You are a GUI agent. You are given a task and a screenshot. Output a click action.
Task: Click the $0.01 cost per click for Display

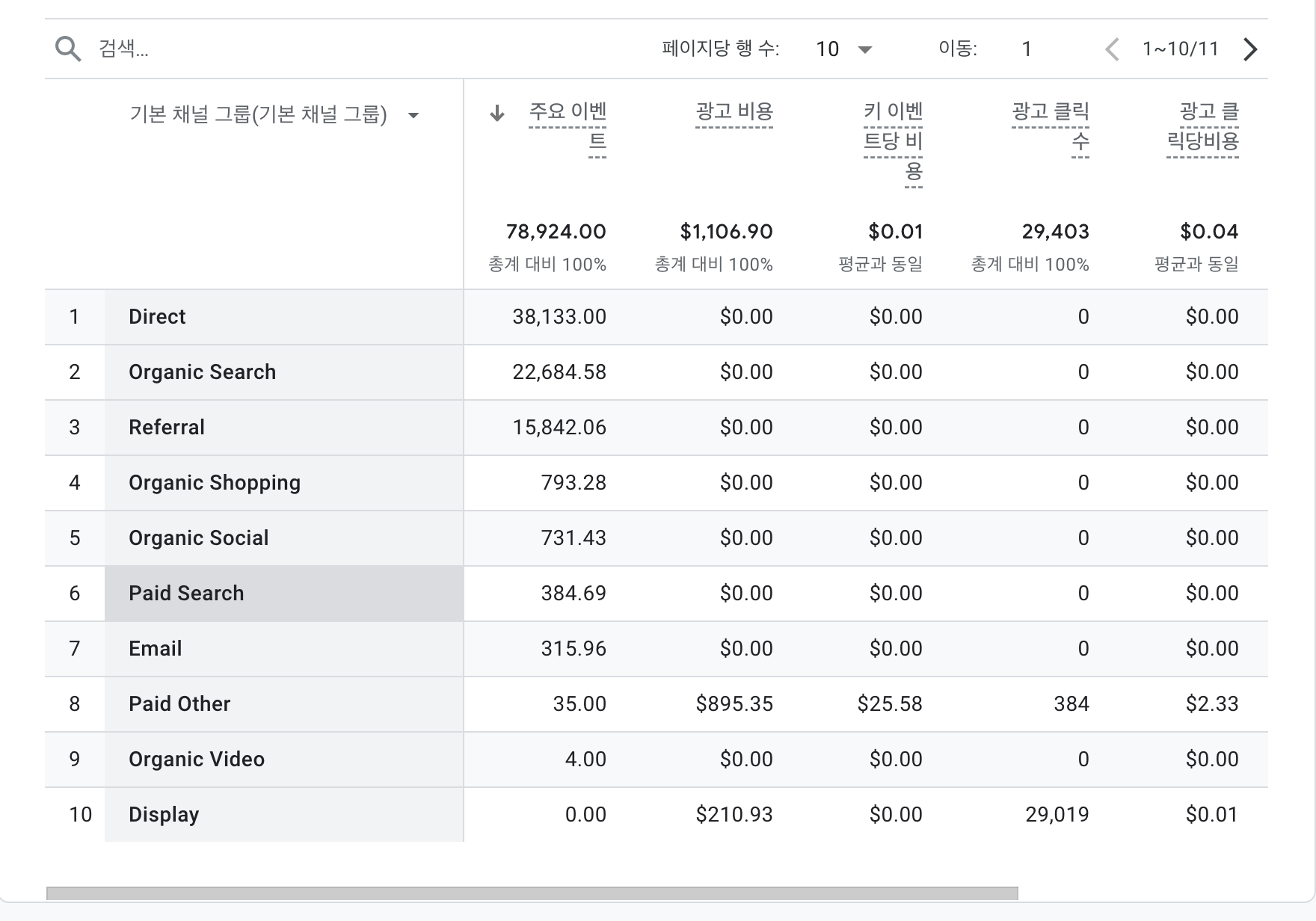(x=1212, y=815)
